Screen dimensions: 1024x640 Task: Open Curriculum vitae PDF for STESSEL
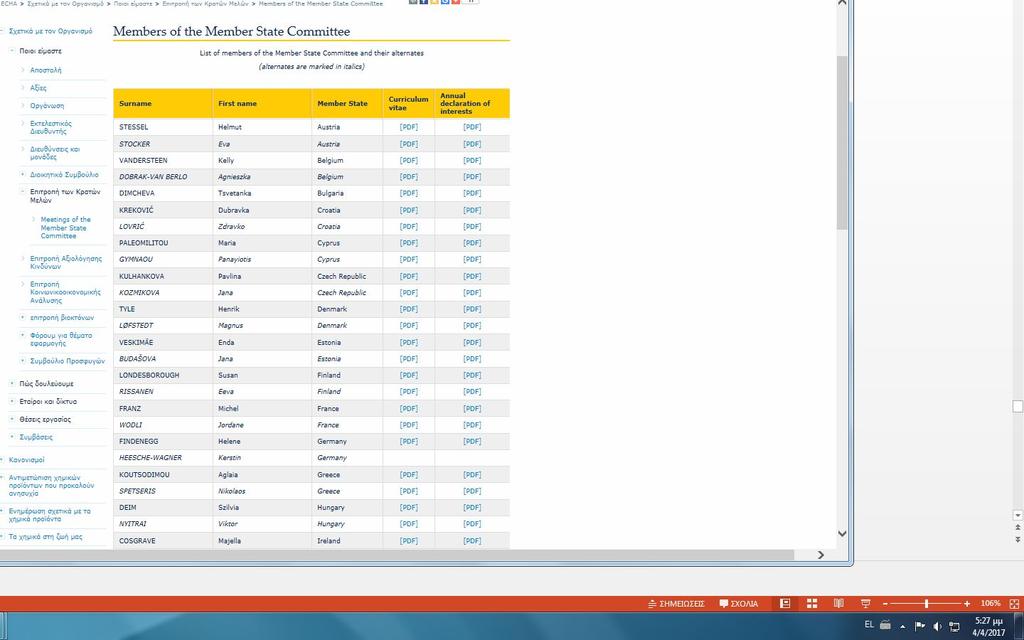pyautogui.click(x=409, y=127)
